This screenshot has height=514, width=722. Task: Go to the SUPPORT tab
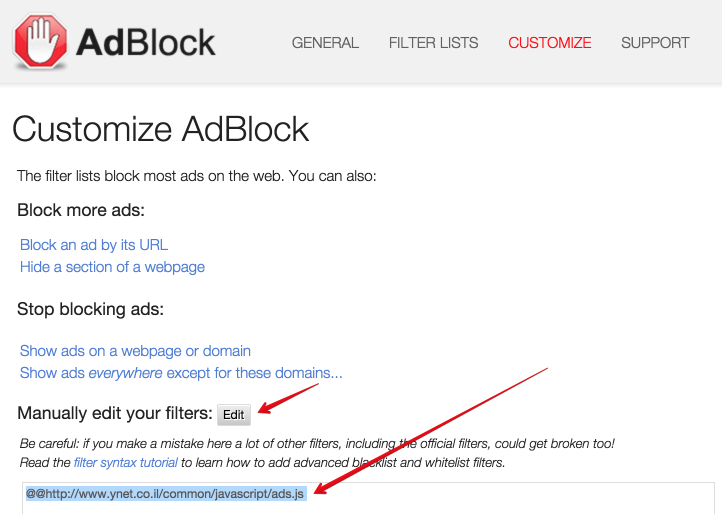click(x=655, y=43)
